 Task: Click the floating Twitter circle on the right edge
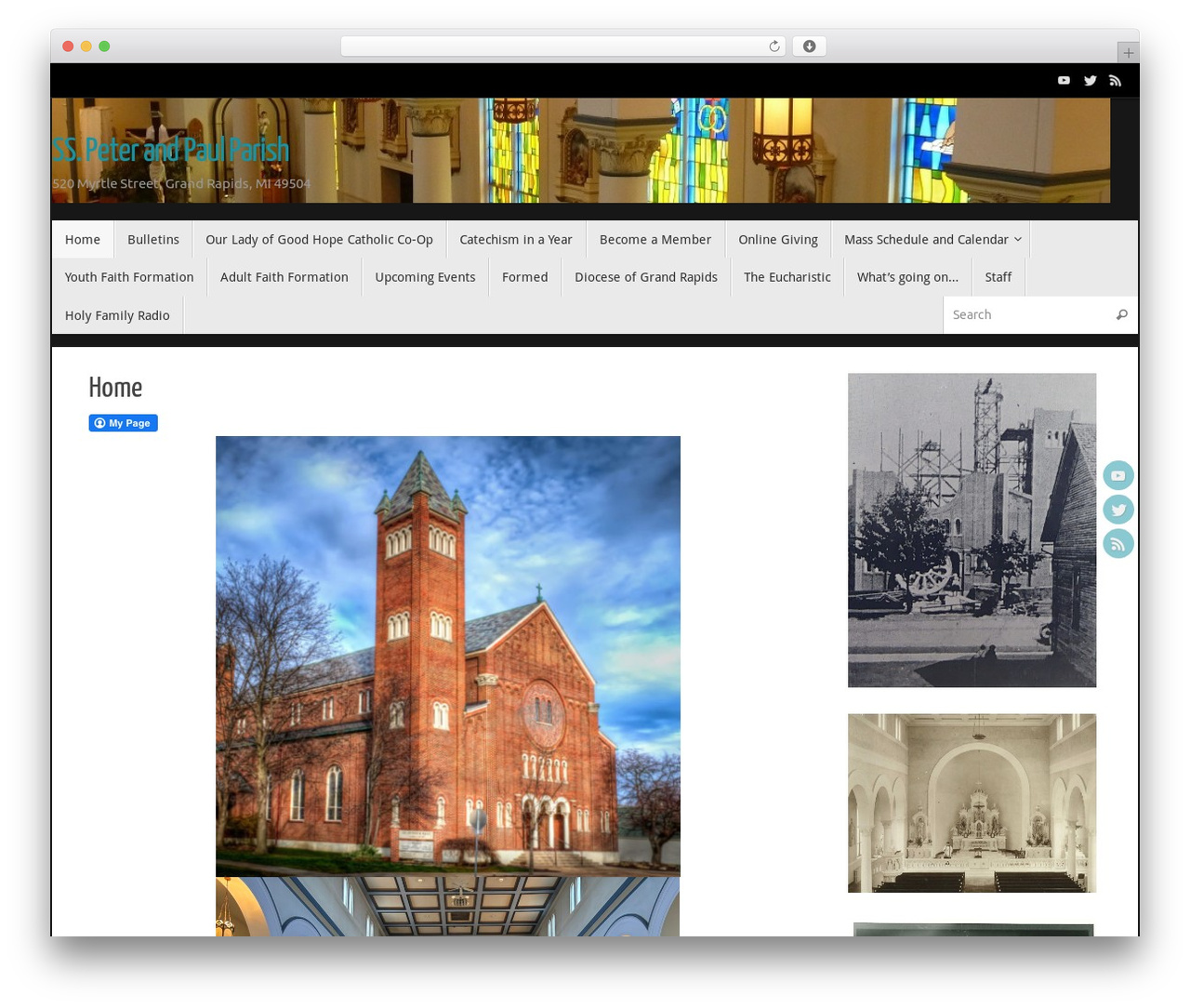pyautogui.click(x=1118, y=510)
